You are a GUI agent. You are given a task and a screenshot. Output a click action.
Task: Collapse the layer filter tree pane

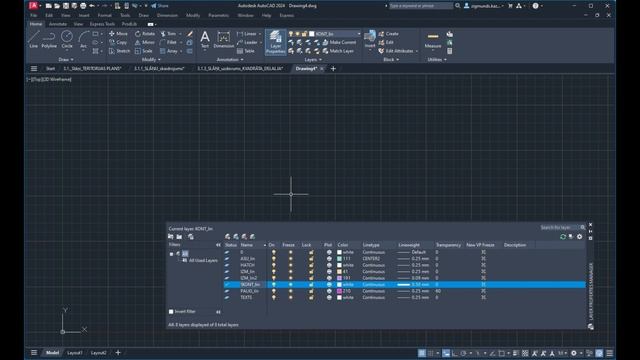(x=218, y=245)
